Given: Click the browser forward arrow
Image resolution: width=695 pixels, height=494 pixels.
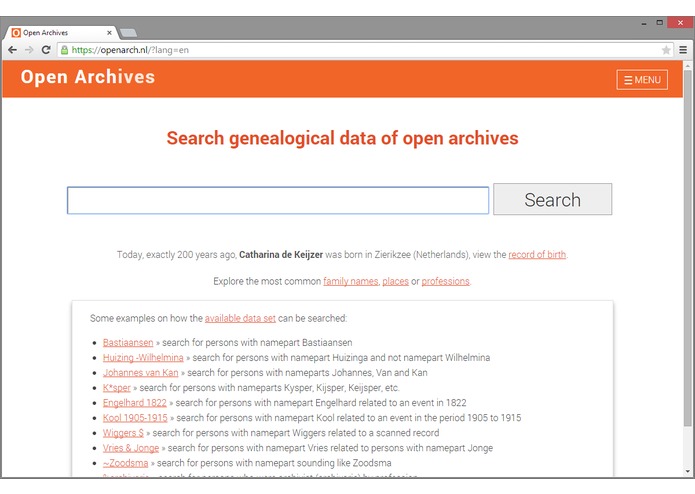Looking at the screenshot, I should pyautogui.click(x=29, y=50).
